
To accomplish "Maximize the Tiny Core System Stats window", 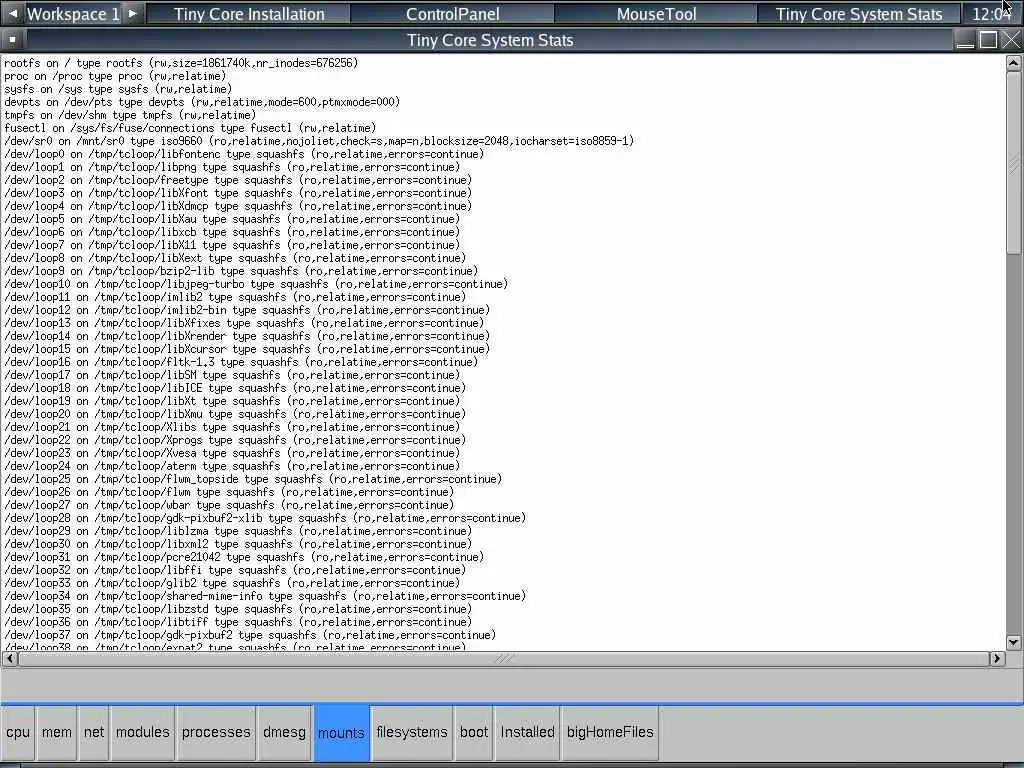I will (x=988, y=40).
